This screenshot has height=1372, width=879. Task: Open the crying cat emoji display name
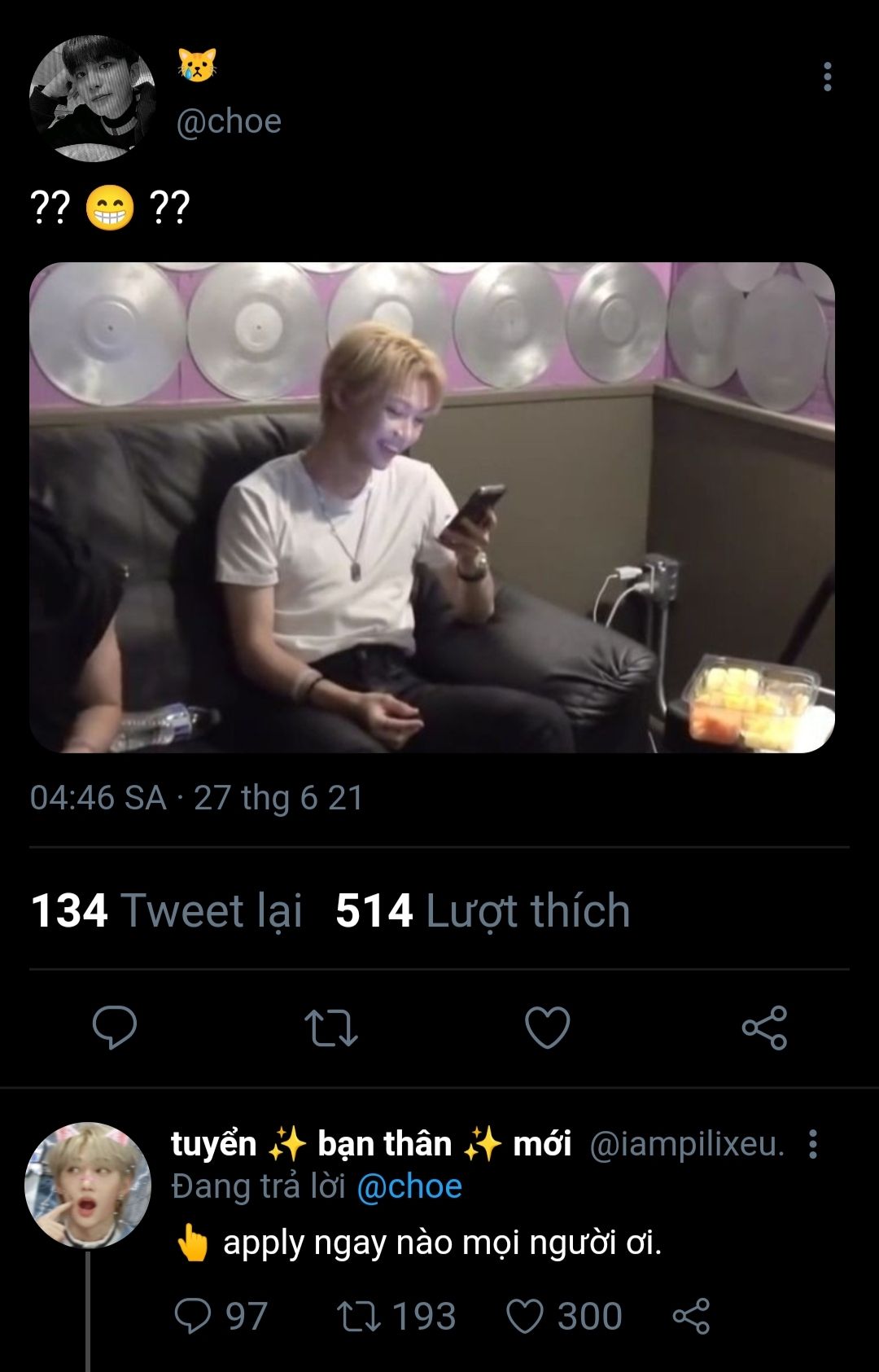tap(197, 64)
